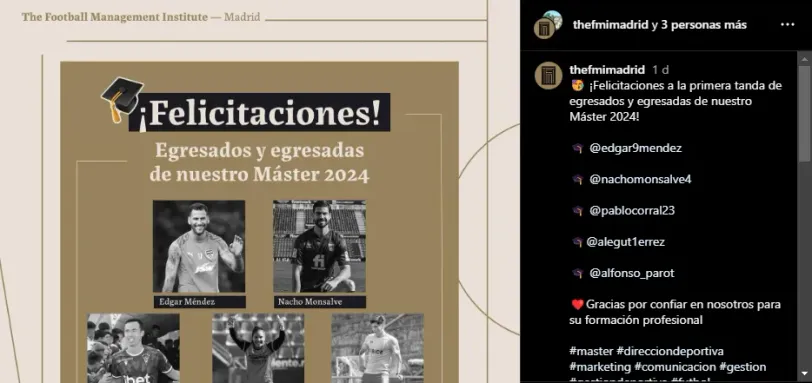
Task: Click thefmimadrid username above the caption
Action: tap(607, 69)
